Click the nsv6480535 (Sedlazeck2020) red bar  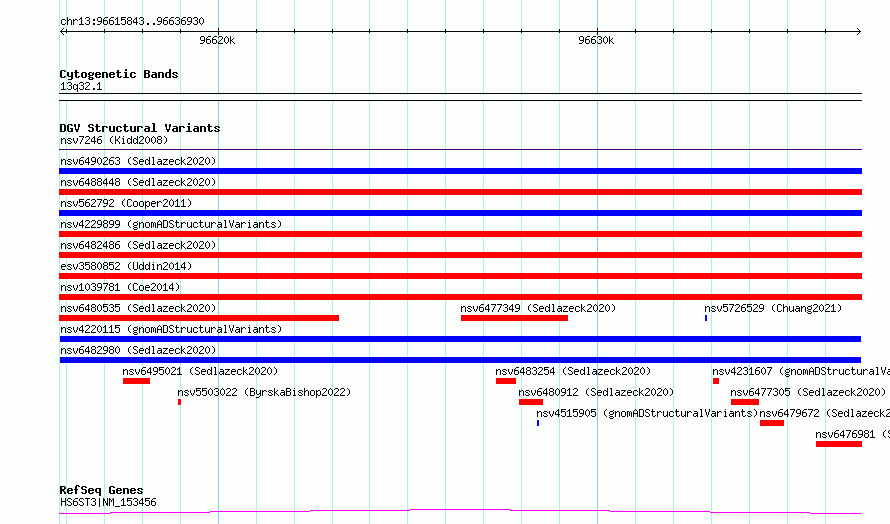(199, 318)
